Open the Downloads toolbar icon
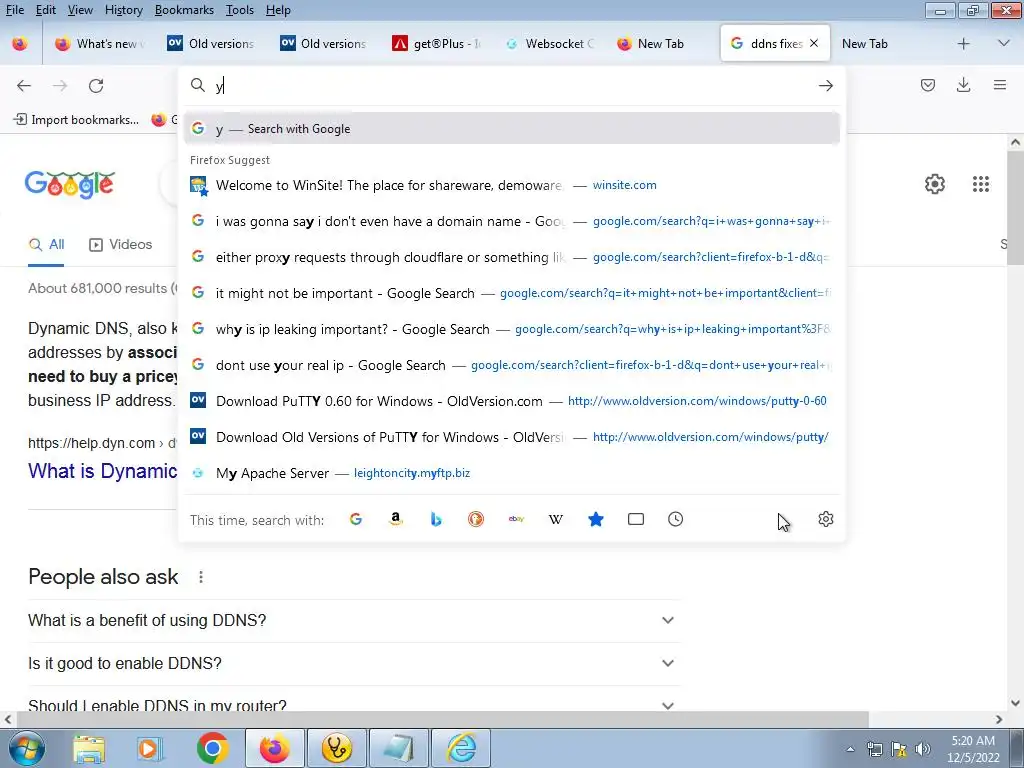The width and height of the screenshot is (1024, 768). pos(963,85)
